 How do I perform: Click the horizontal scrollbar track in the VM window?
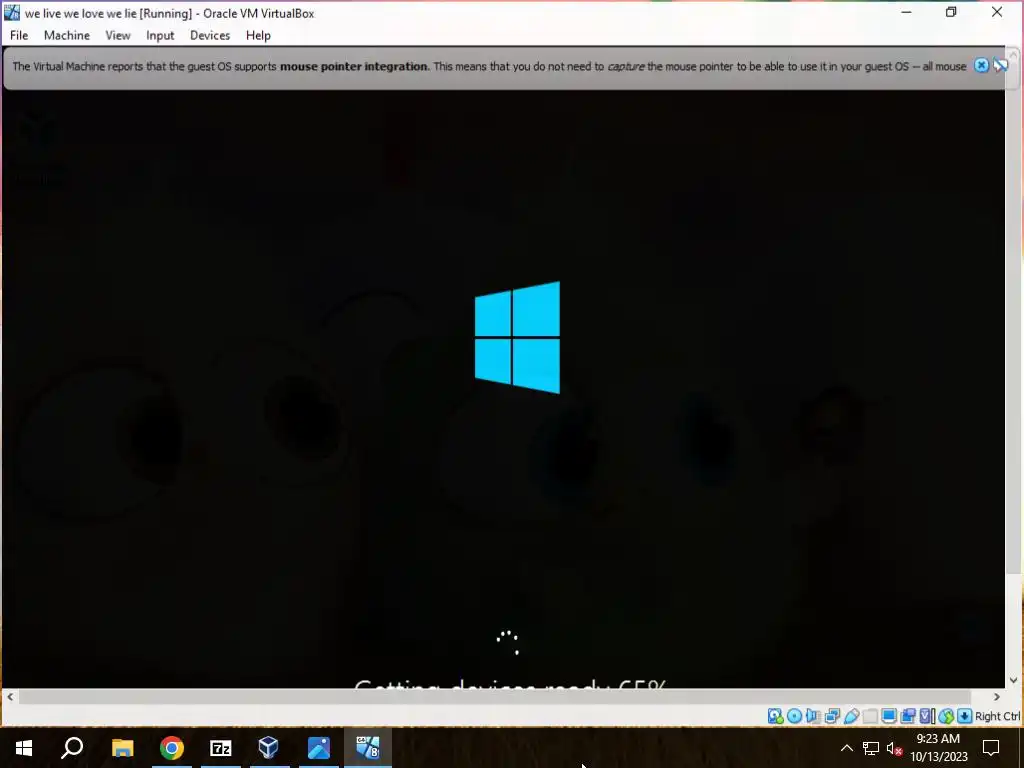tap(503, 697)
